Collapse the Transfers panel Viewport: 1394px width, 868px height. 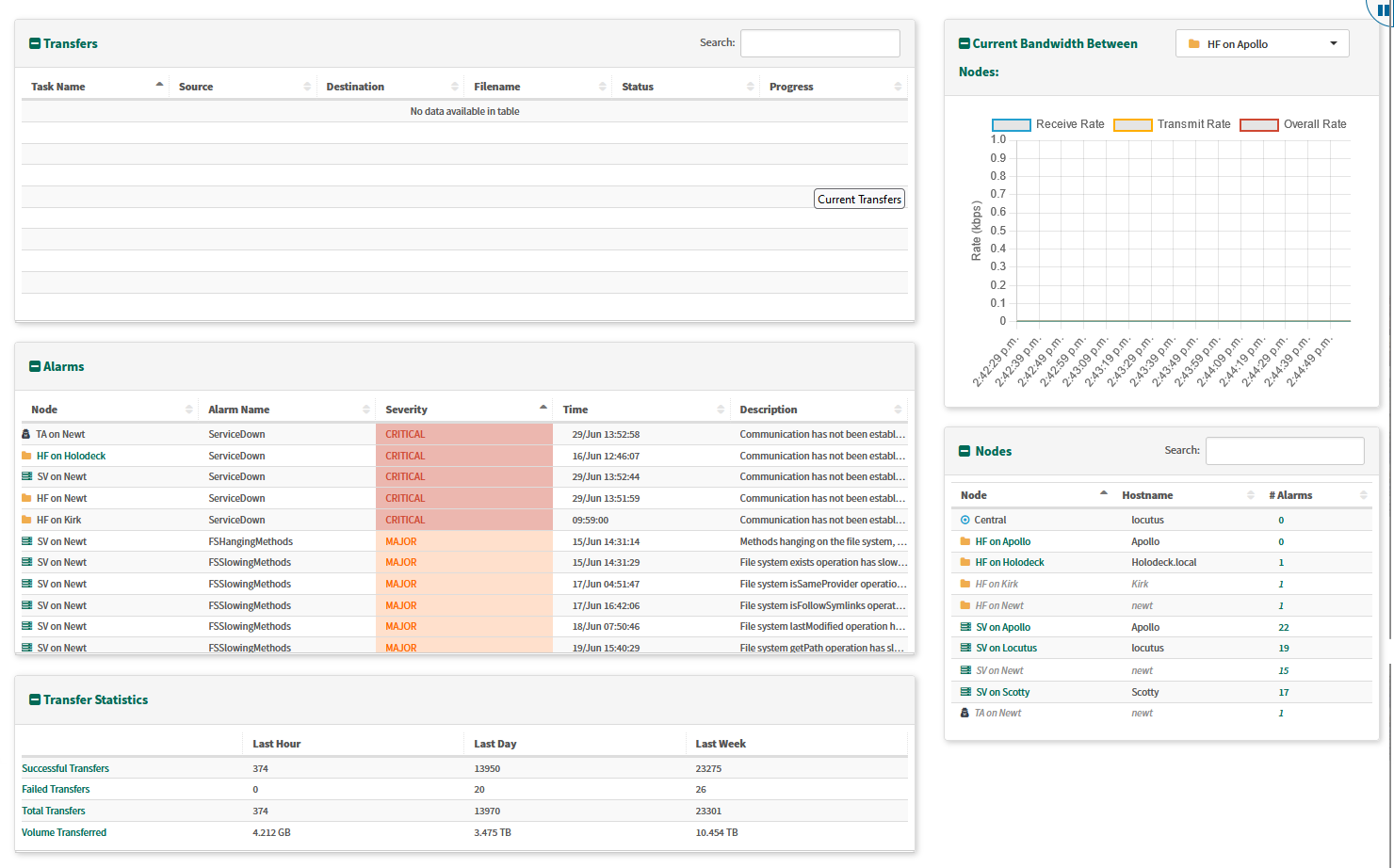tap(35, 44)
